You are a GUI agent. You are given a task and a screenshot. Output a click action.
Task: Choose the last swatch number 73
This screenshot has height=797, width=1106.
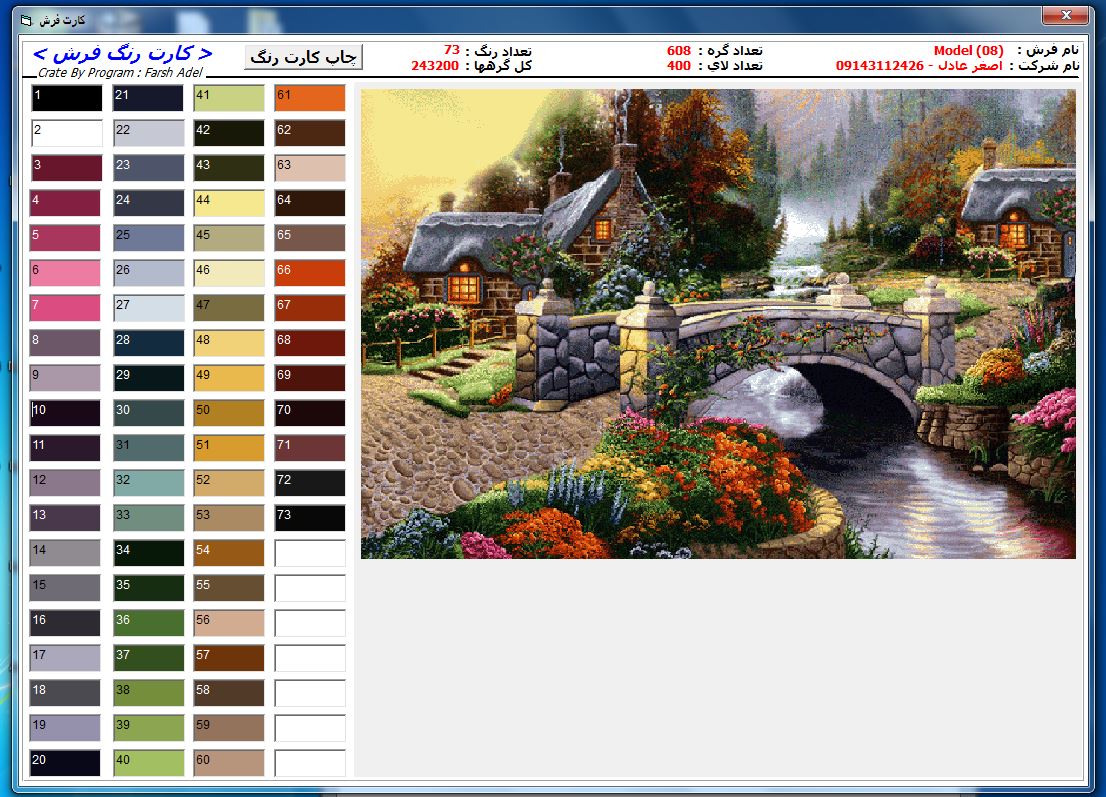click(x=310, y=518)
